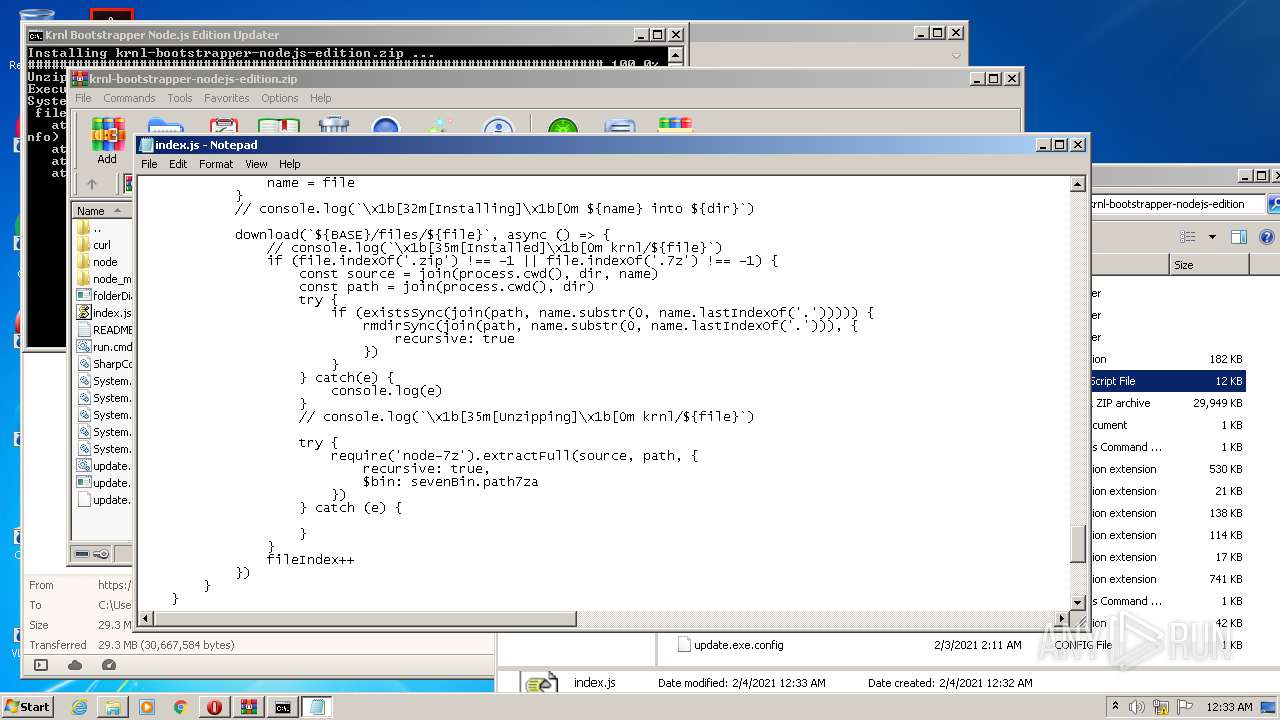
Task: Open Internet Explorer from taskbar
Action: point(79,707)
